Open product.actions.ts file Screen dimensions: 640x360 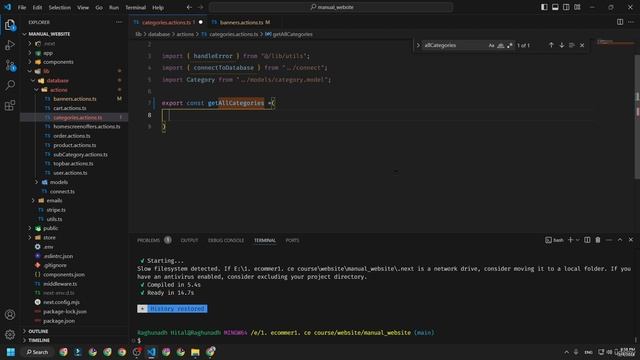pos(74,145)
